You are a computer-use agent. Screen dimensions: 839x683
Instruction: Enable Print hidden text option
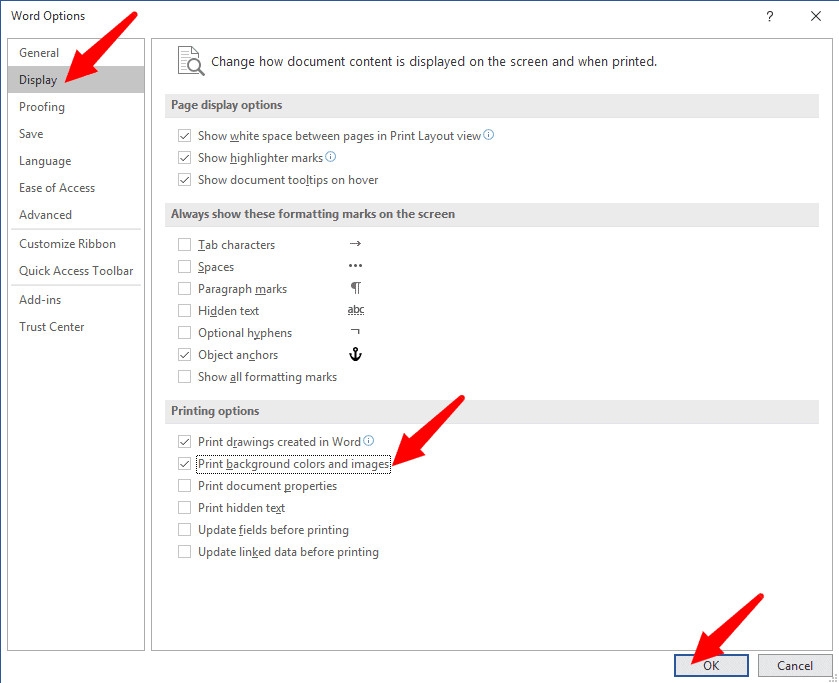click(184, 508)
